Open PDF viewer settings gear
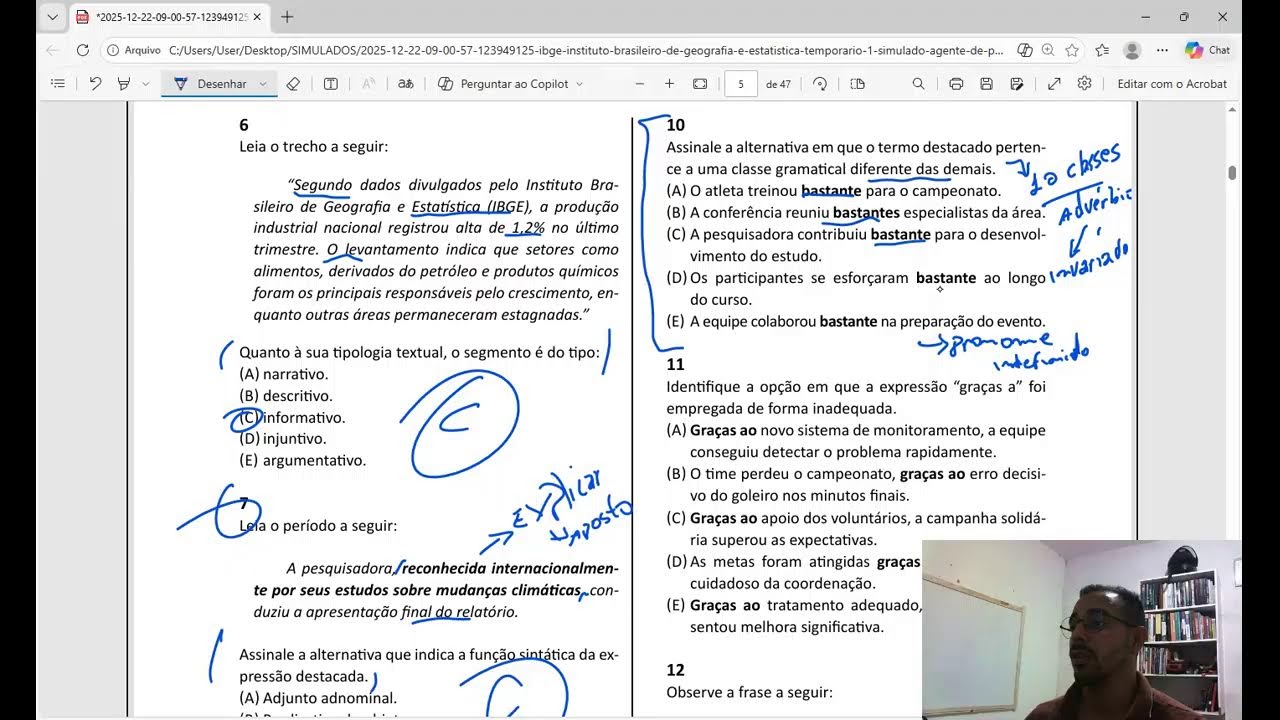Image resolution: width=1280 pixels, height=720 pixels. point(1084,84)
